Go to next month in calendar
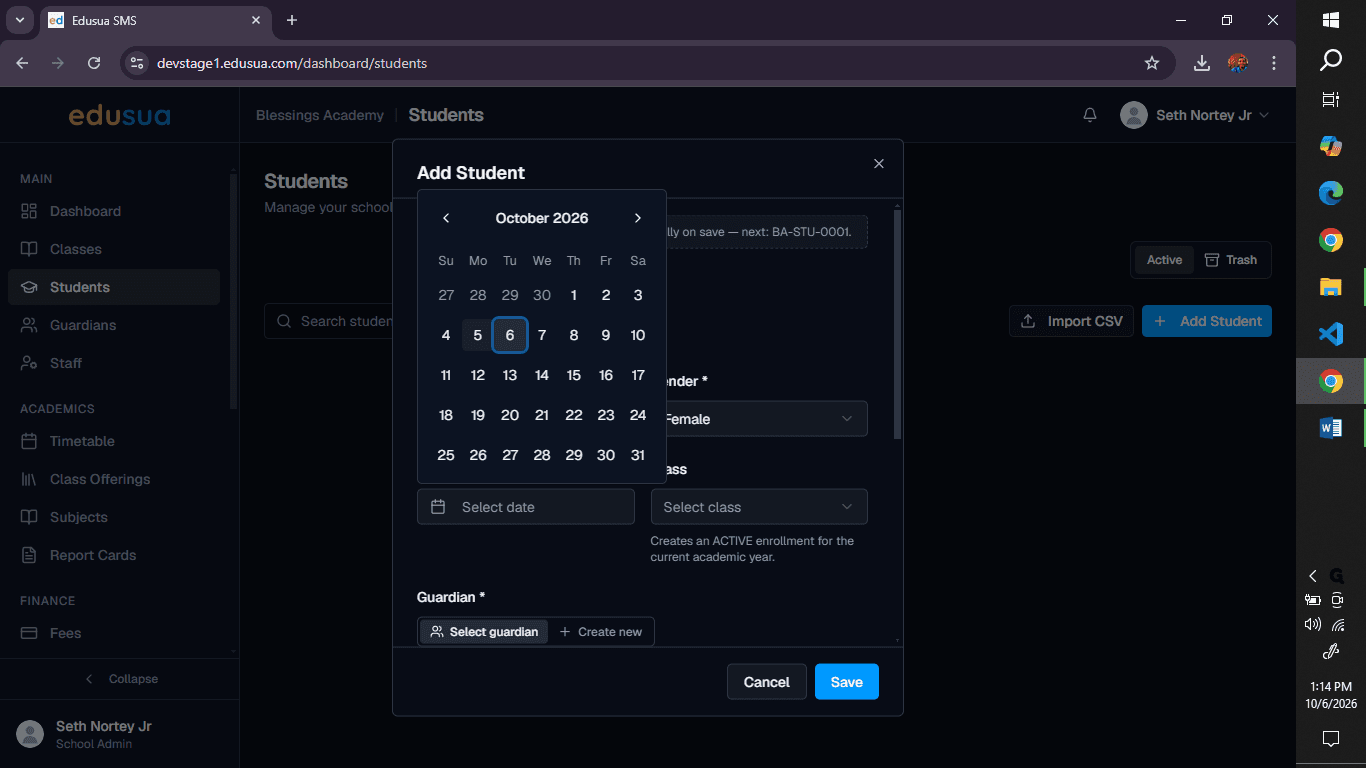Screen dimensions: 1366x768 [x=638, y=218]
